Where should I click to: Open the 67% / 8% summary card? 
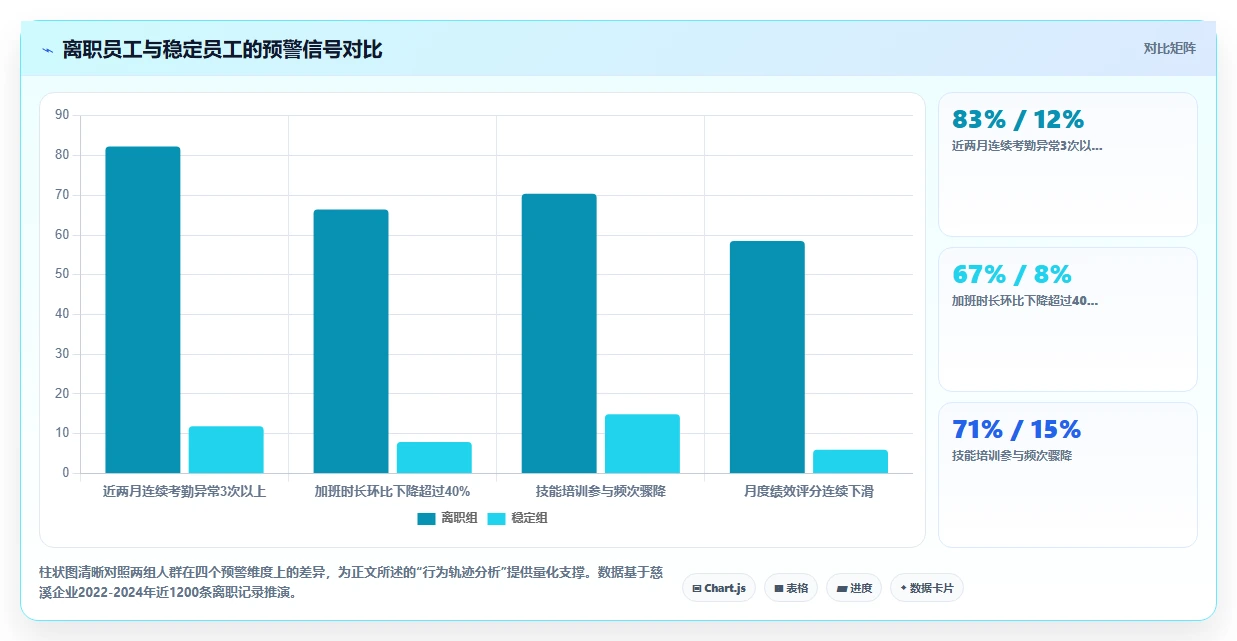(x=1067, y=319)
